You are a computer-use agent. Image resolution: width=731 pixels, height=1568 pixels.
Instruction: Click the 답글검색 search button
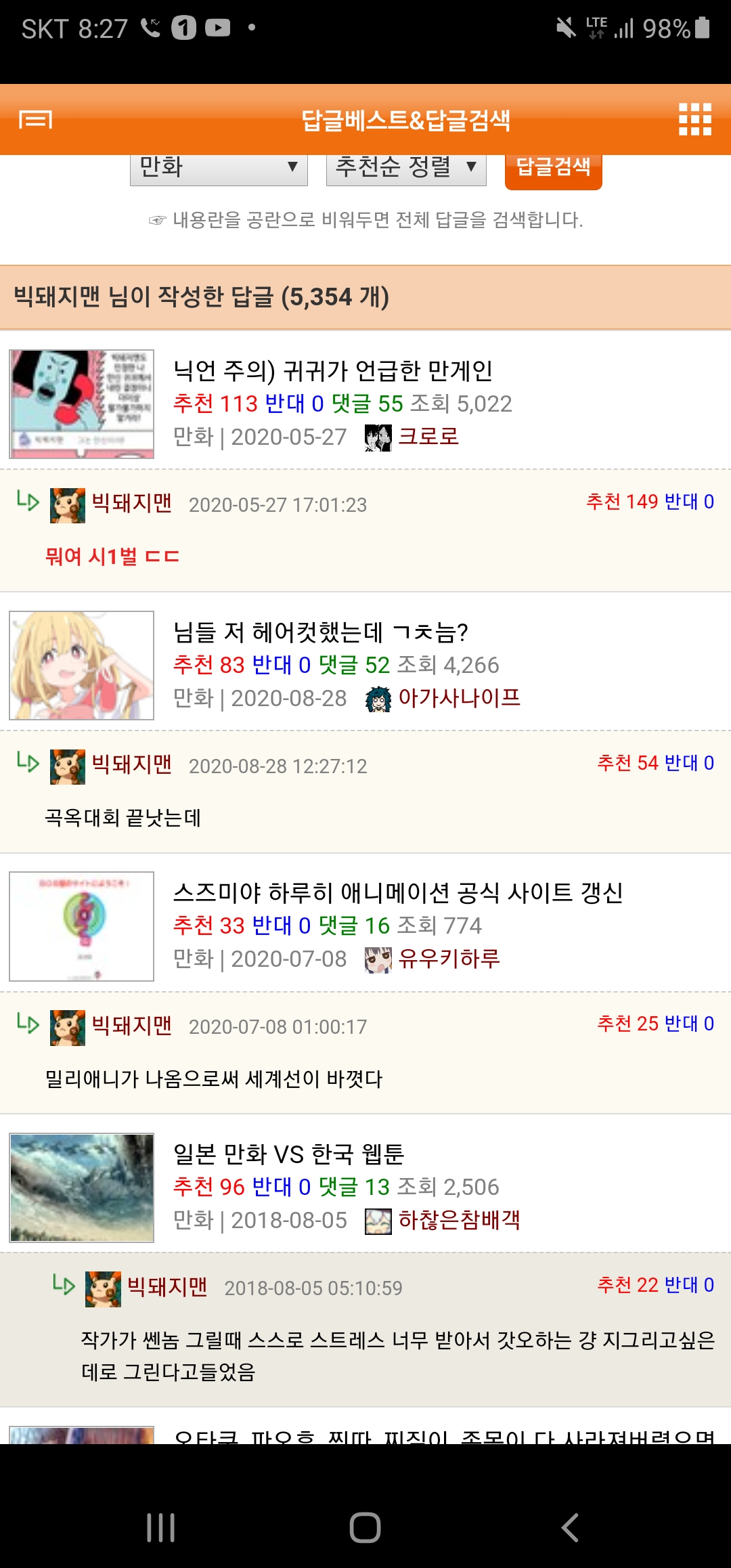point(553,169)
